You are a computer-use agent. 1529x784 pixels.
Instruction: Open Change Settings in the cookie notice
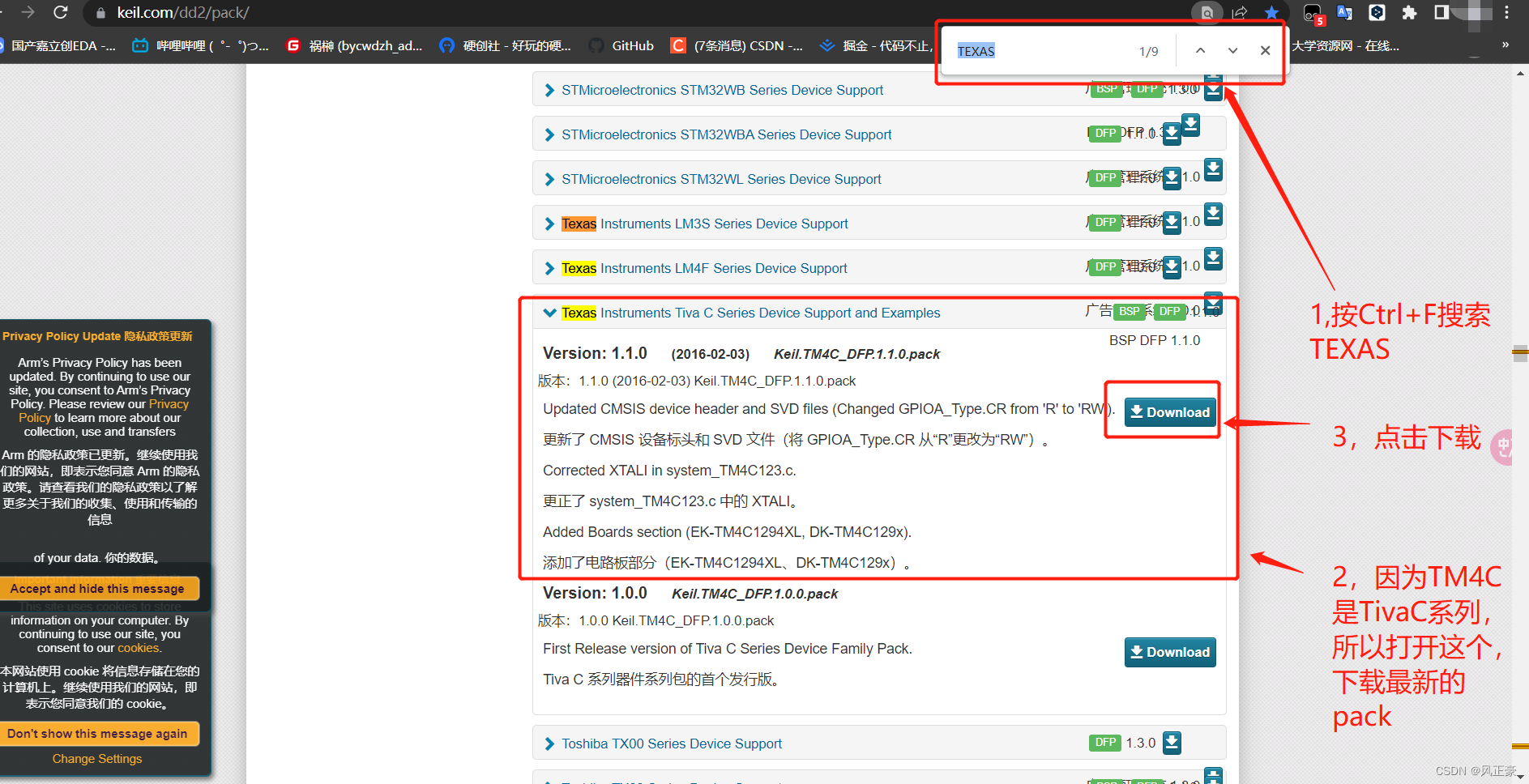tap(97, 759)
